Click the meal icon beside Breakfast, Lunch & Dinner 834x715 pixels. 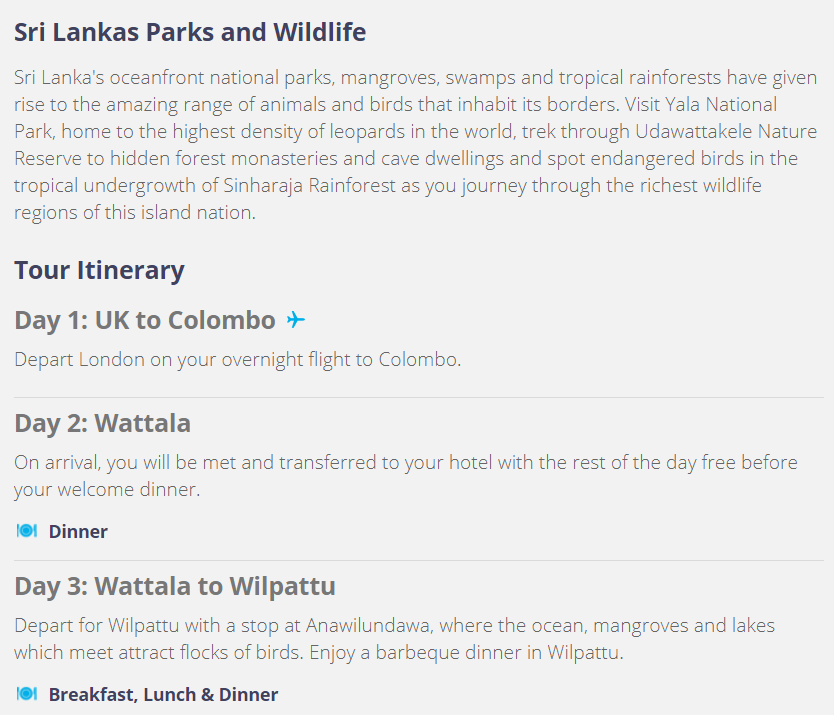pos(27,694)
